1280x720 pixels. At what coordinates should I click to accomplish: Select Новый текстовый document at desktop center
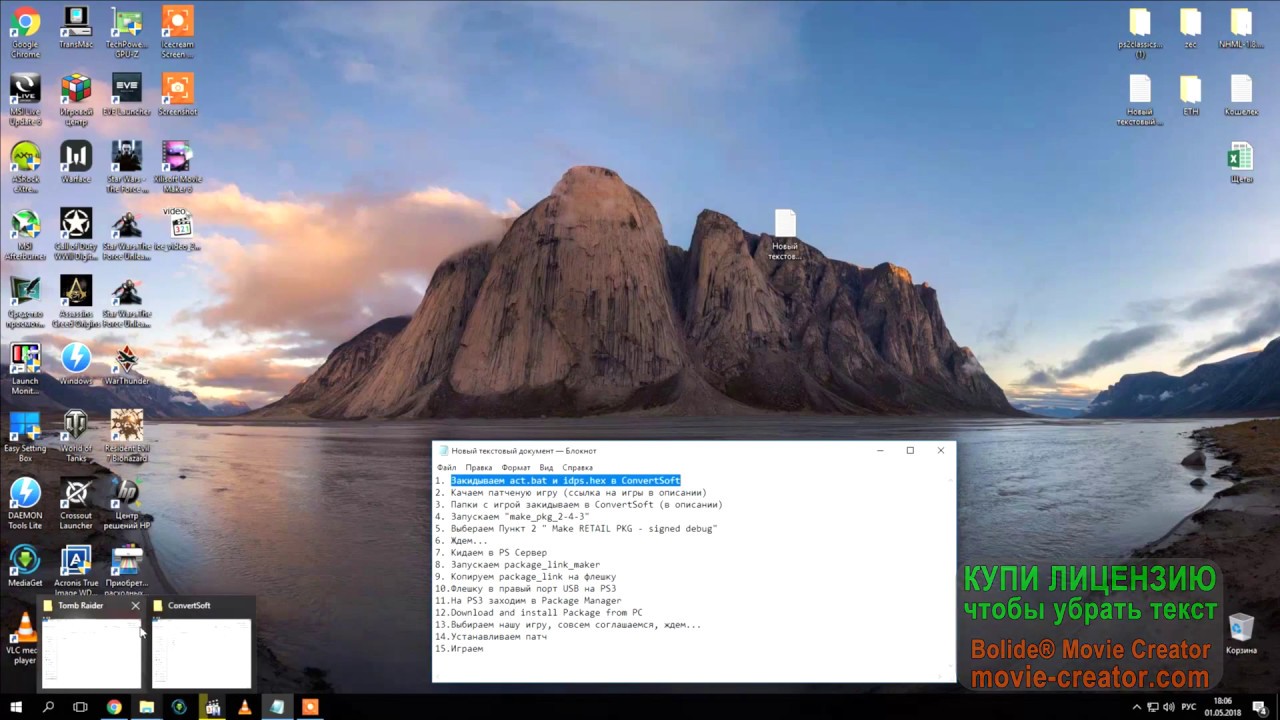tap(785, 236)
